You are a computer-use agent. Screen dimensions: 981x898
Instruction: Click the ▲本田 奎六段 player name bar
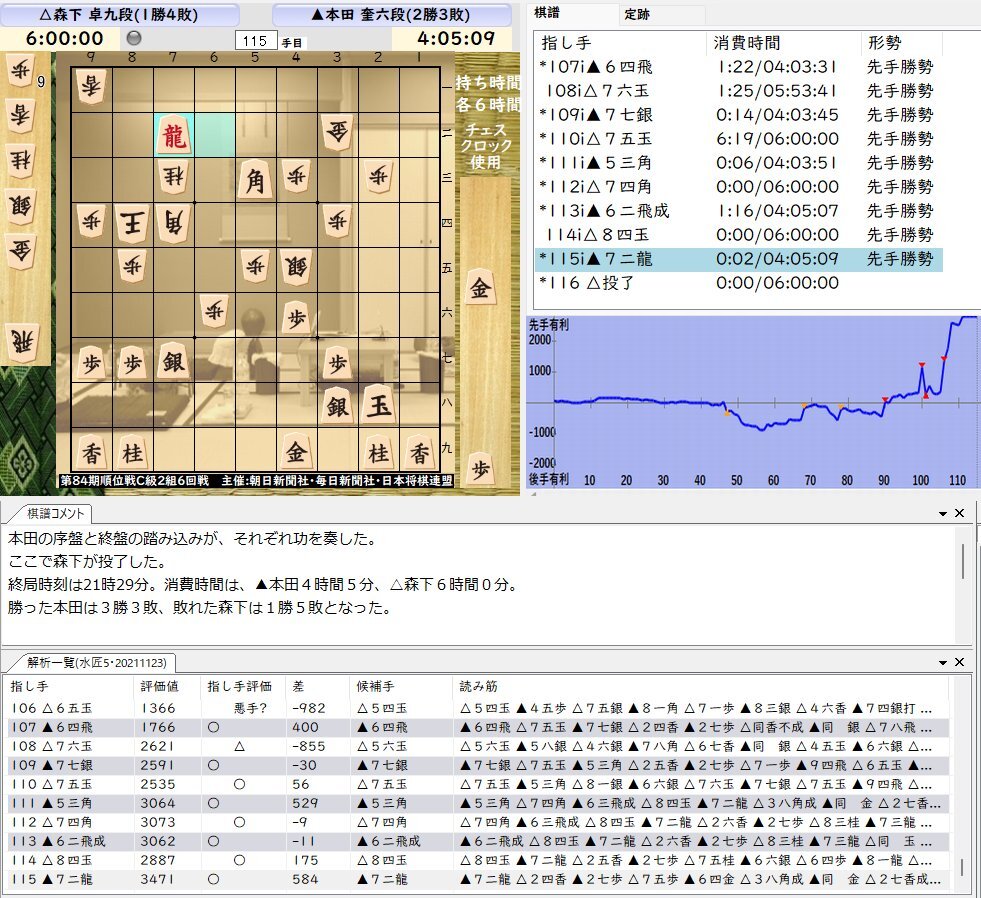pos(392,14)
